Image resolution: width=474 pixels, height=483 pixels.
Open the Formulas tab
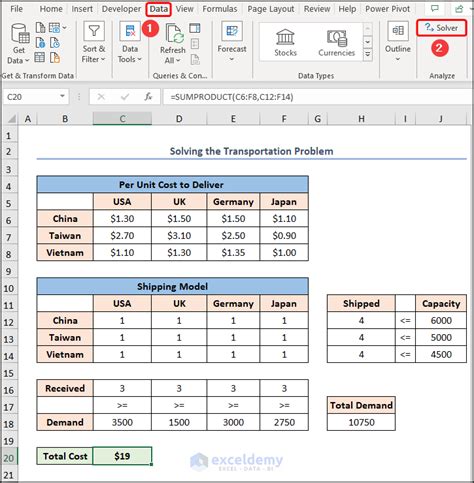[220, 9]
